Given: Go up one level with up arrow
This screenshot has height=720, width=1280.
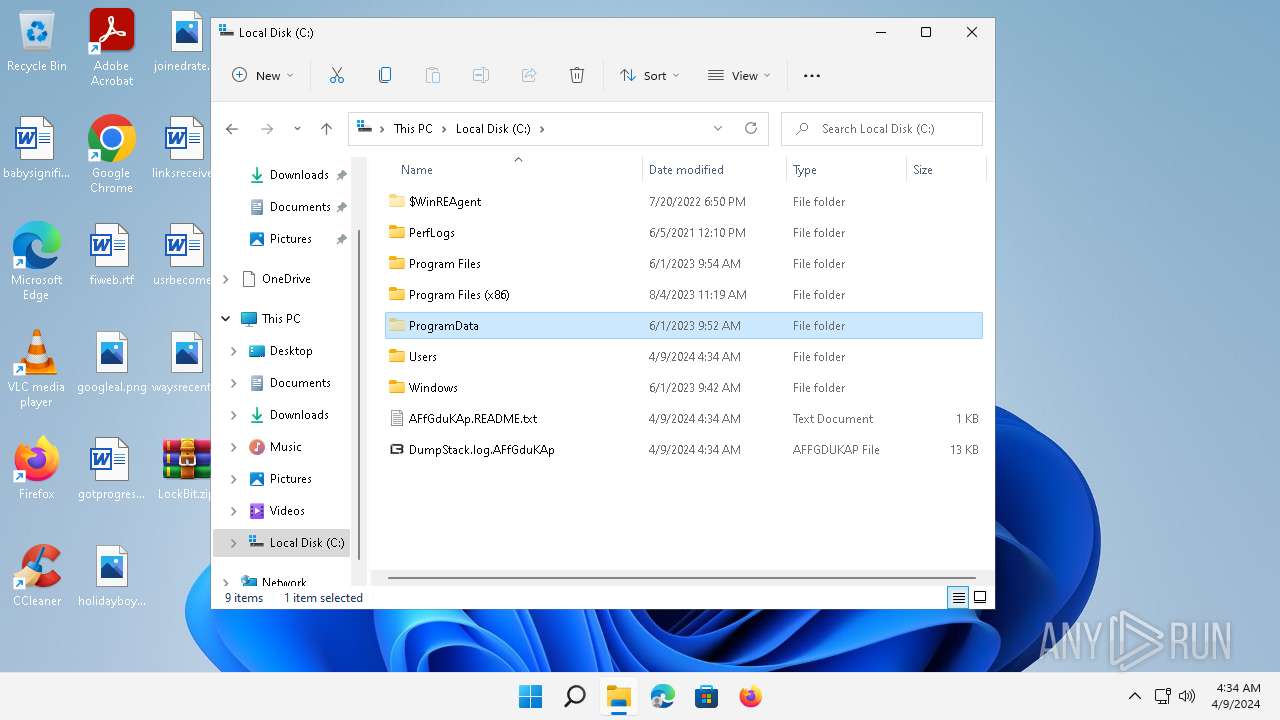Looking at the screenshot, I should pos(326,129).
